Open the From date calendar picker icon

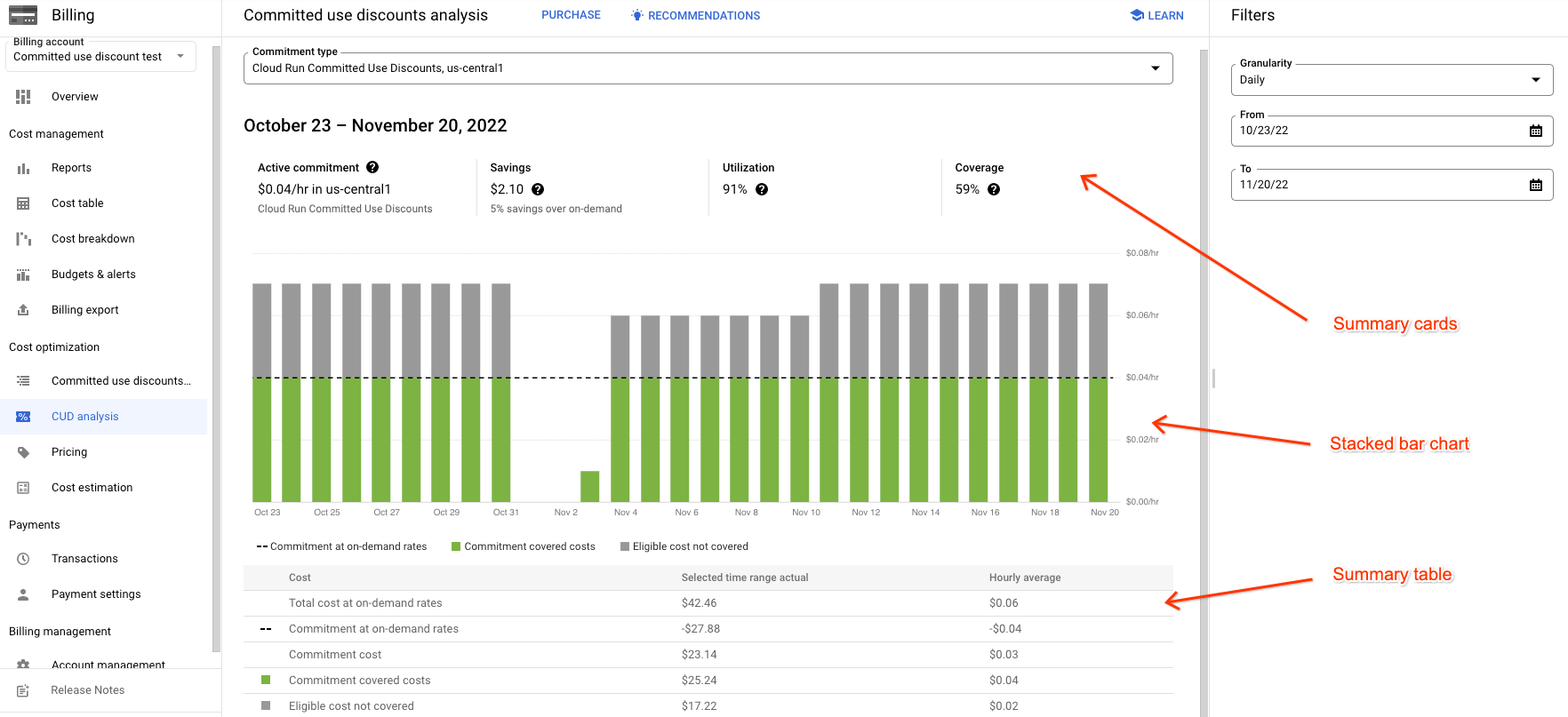(1535, 131)
